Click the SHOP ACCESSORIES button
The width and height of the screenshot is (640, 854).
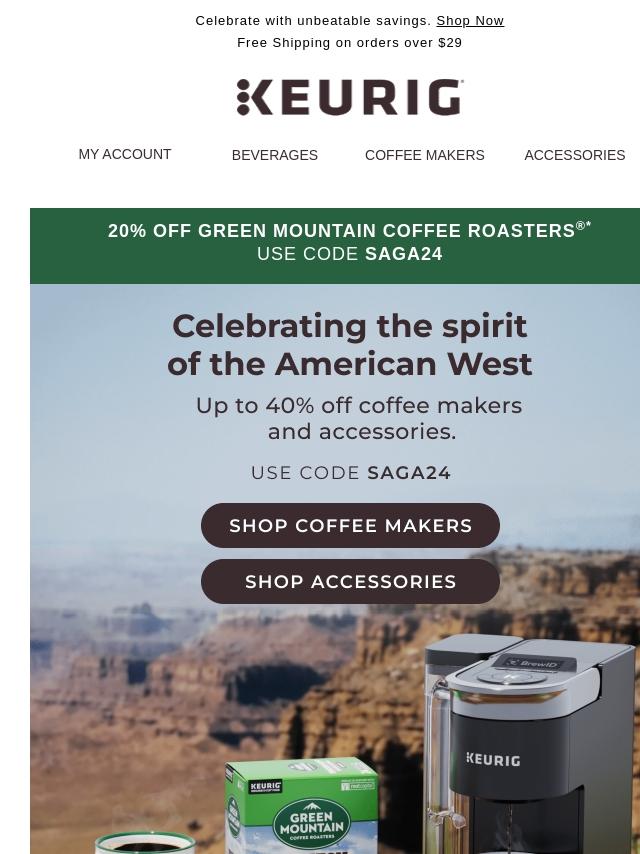point(350,581)
